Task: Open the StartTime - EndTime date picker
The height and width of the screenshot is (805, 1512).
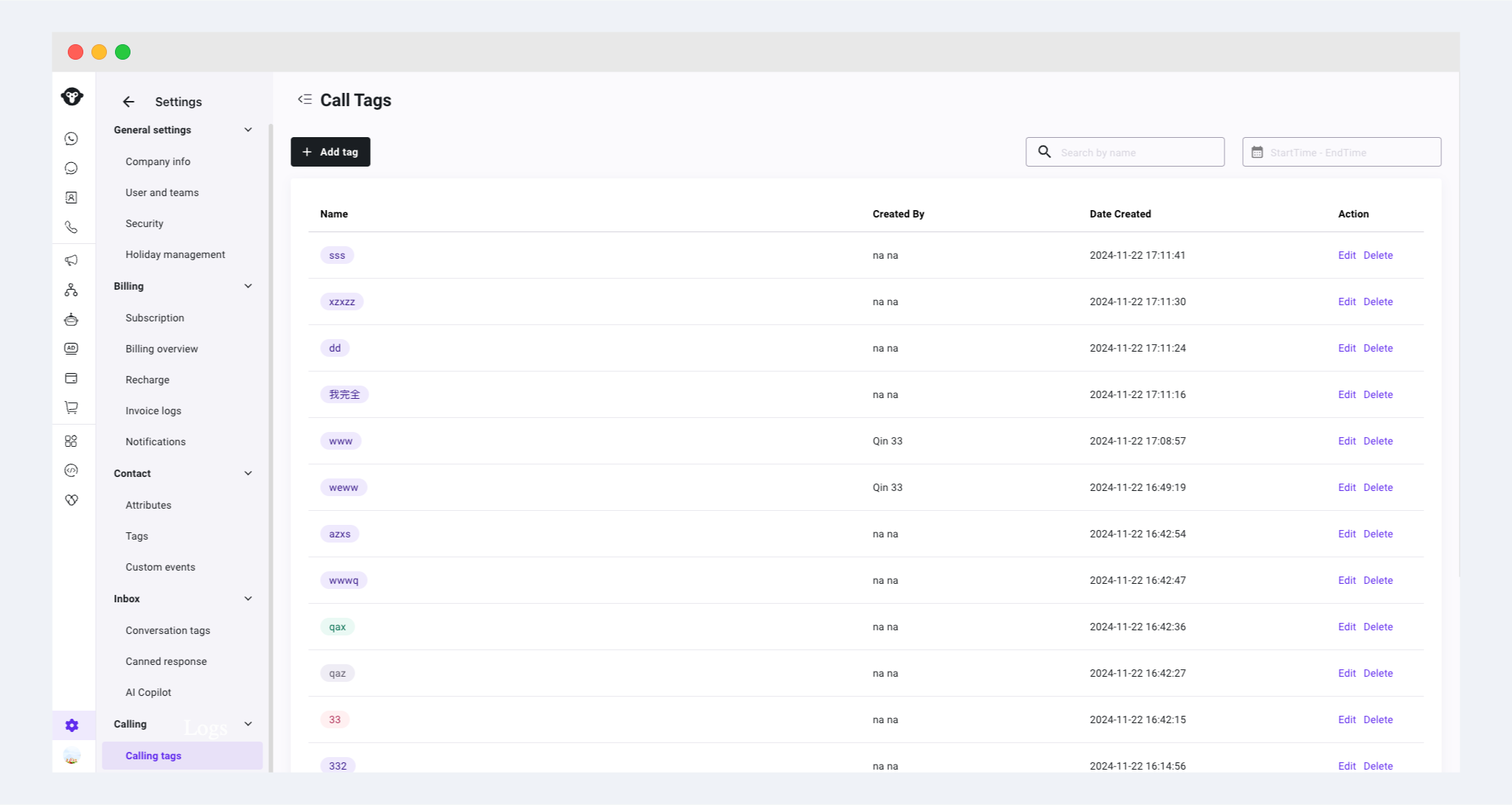Action: coord(1342,153)
